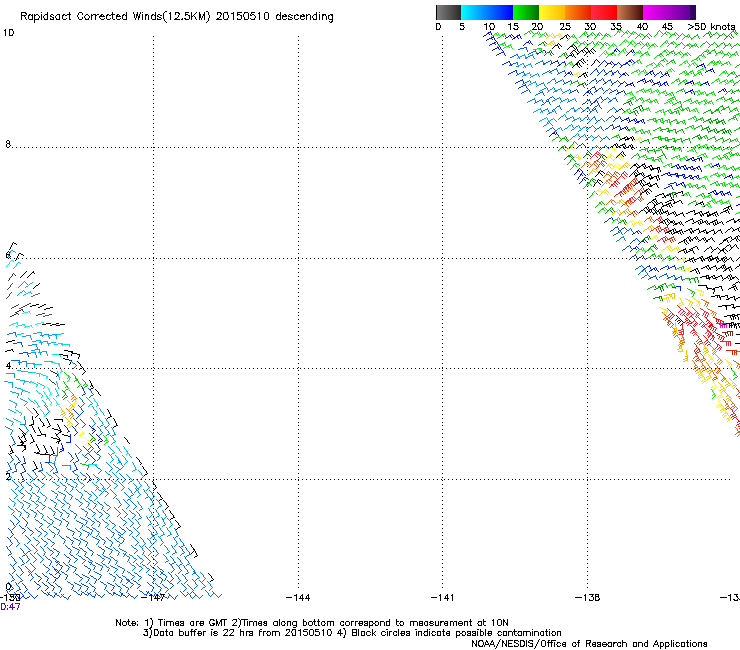Click the yellow 20-25 knots legend swatch

click(552, 12)
